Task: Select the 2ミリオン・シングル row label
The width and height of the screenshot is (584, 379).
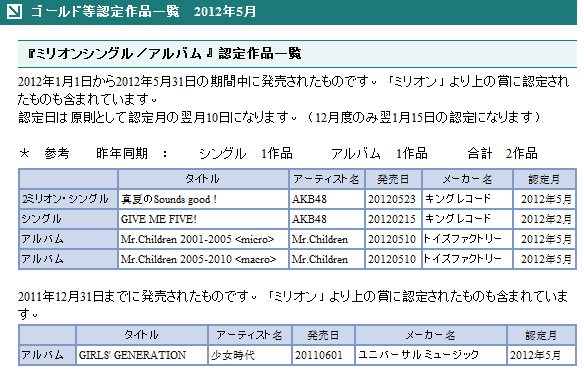Action: pyautogui.click(x=68, y=199)
